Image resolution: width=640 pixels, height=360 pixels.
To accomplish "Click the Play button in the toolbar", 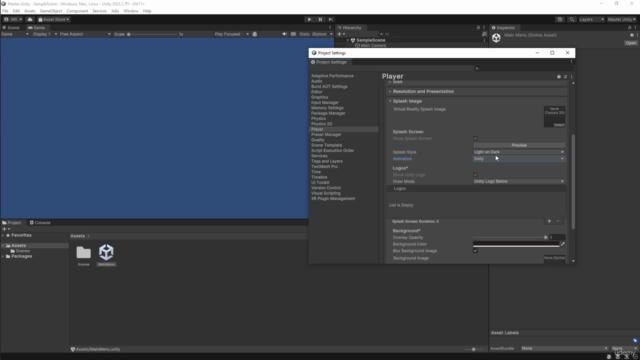I will [309, 19].
